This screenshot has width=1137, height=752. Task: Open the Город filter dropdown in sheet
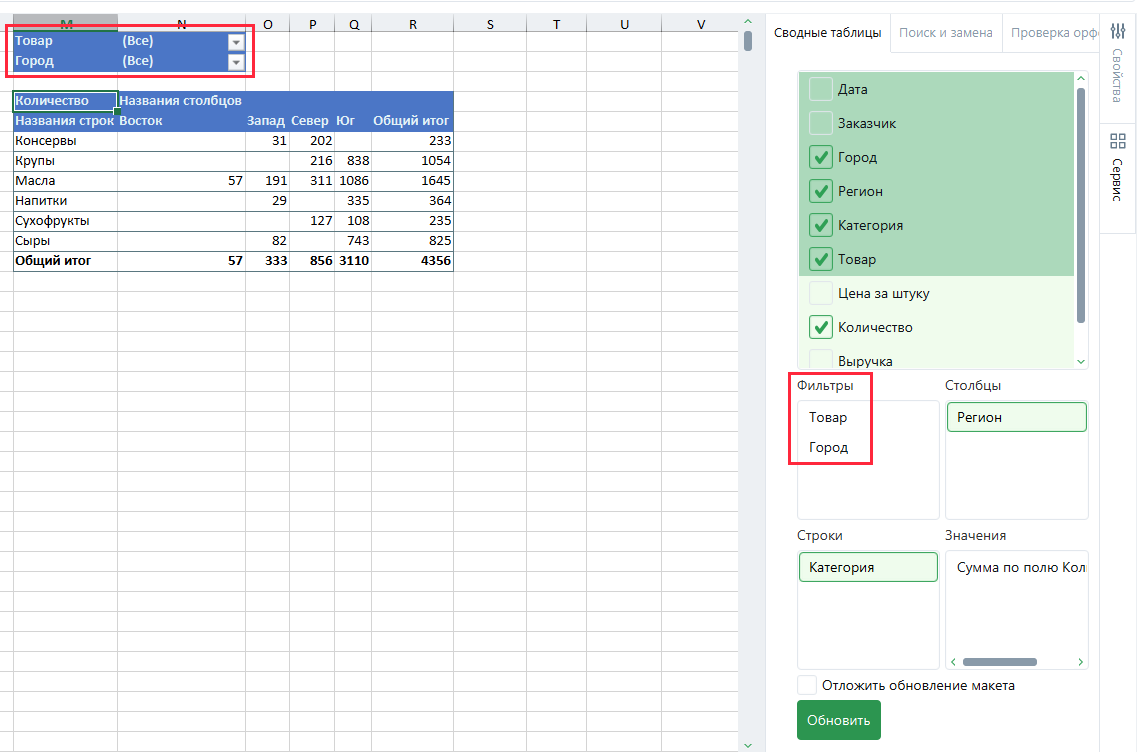(x=236, y=62)
